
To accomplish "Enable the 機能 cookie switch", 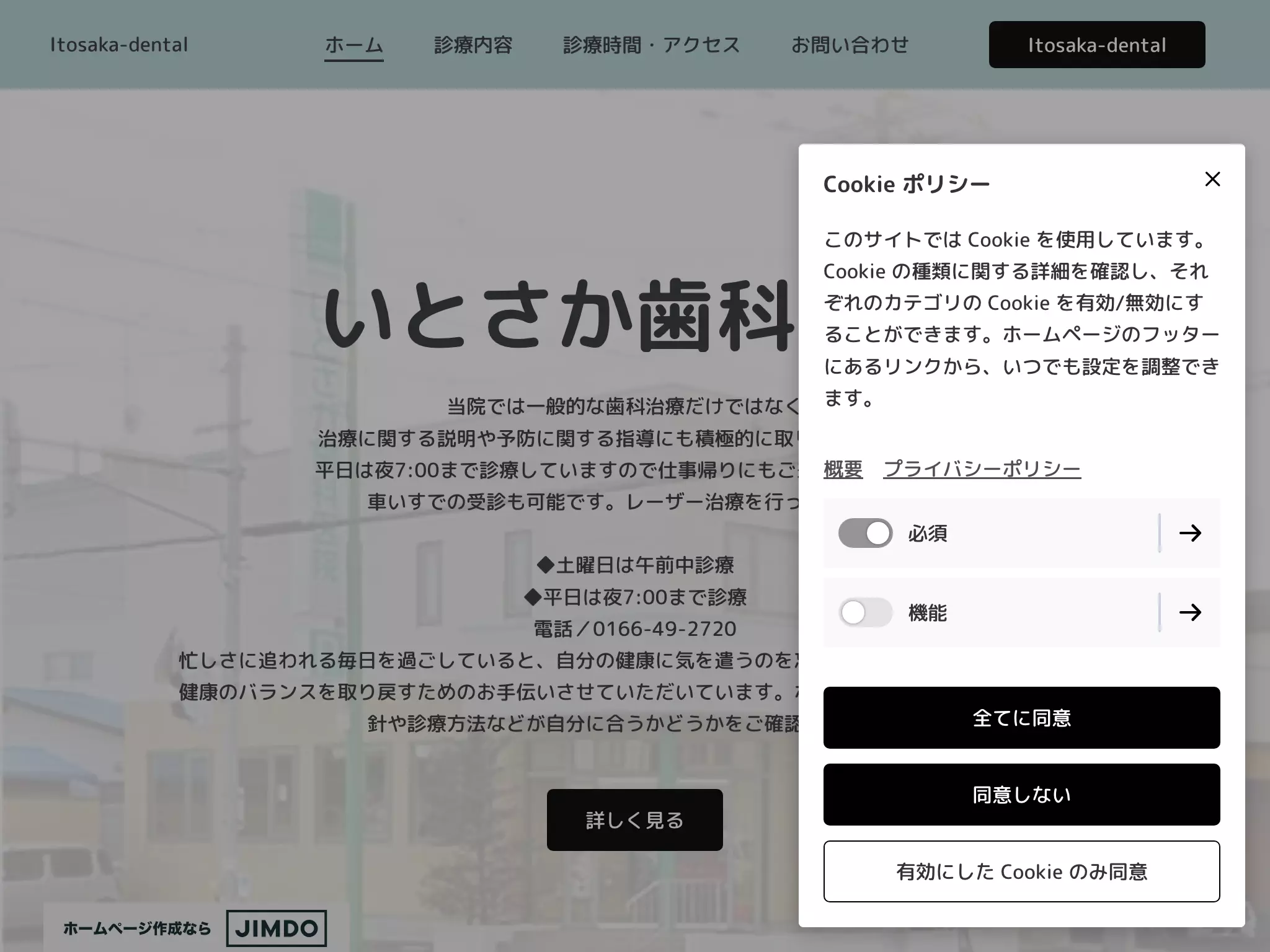I will click(865, 612).
